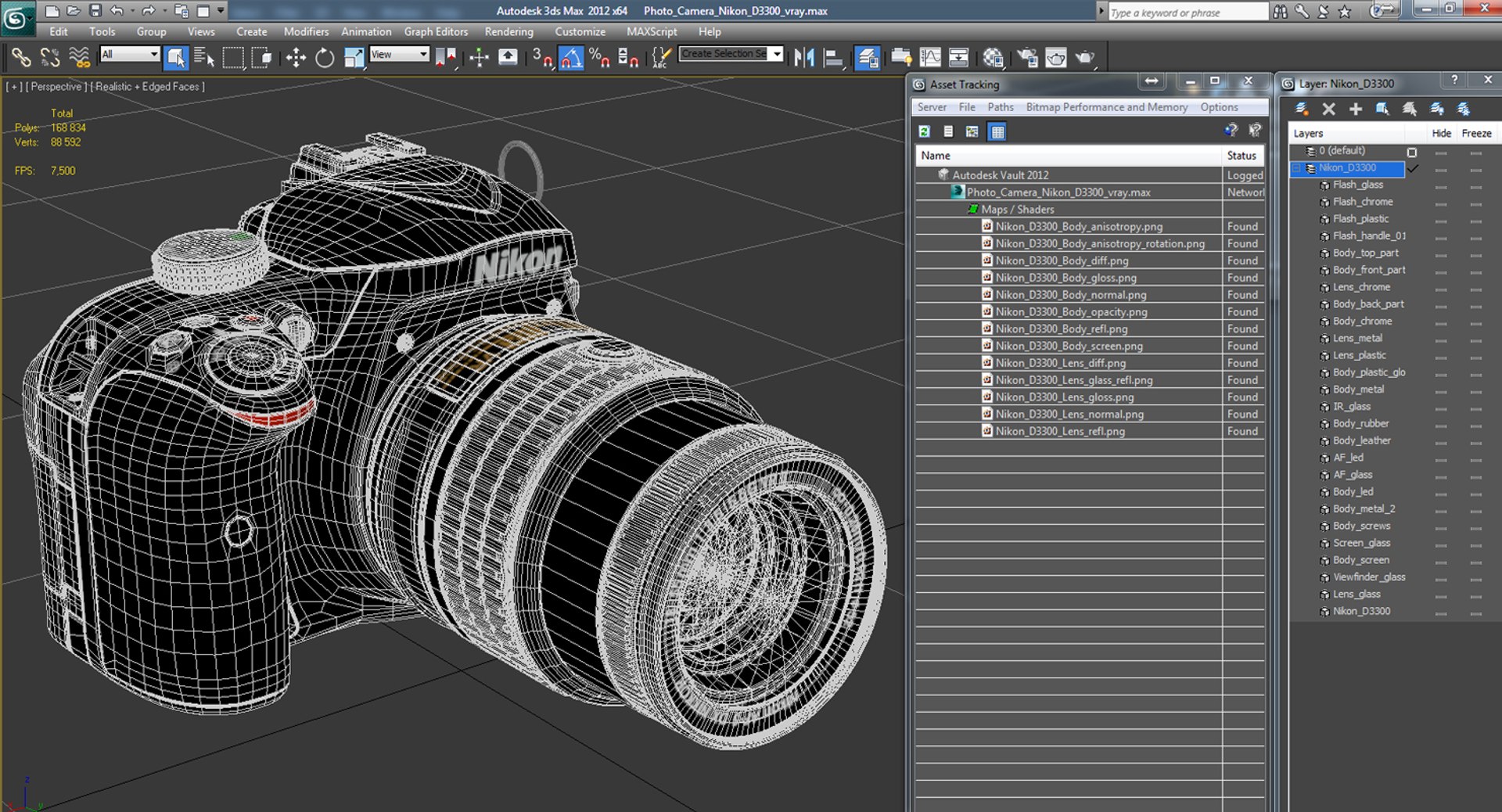Collapse the Nikon_D3300 layer tree
Viewport: 1502px width, 812px height.
pyautogui.click(x=1296, y=168)
